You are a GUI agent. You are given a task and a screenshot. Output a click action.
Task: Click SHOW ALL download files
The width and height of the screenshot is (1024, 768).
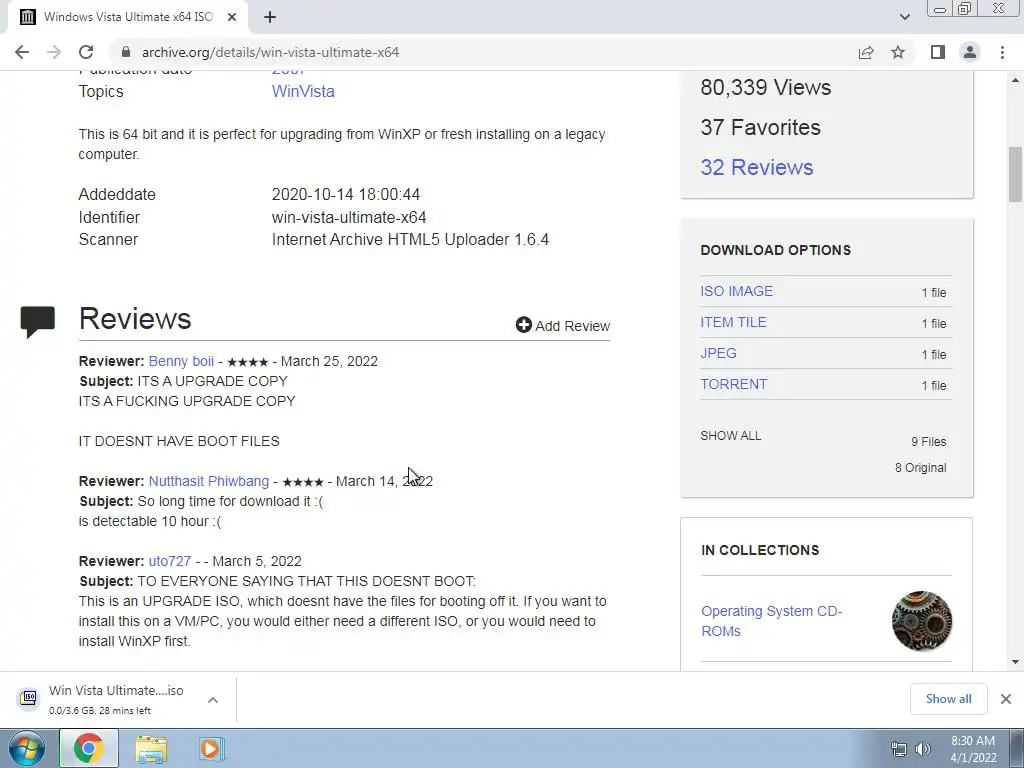pyautogui.click(x=731, y=436)
